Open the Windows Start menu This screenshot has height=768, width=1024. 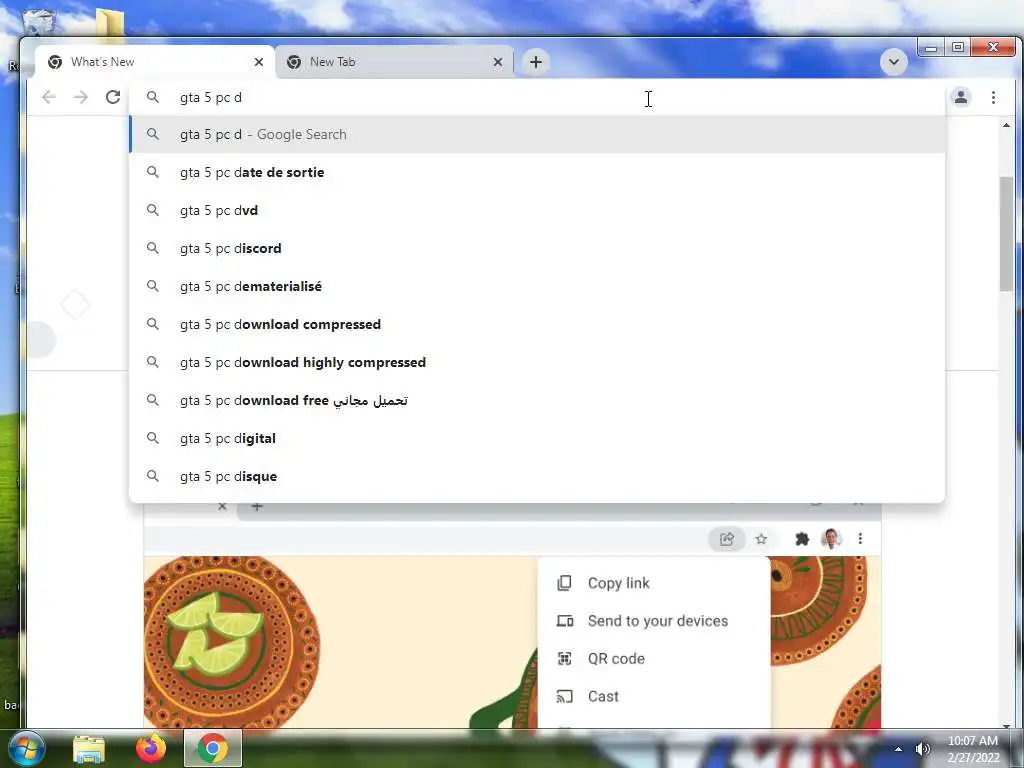point(26,748)
